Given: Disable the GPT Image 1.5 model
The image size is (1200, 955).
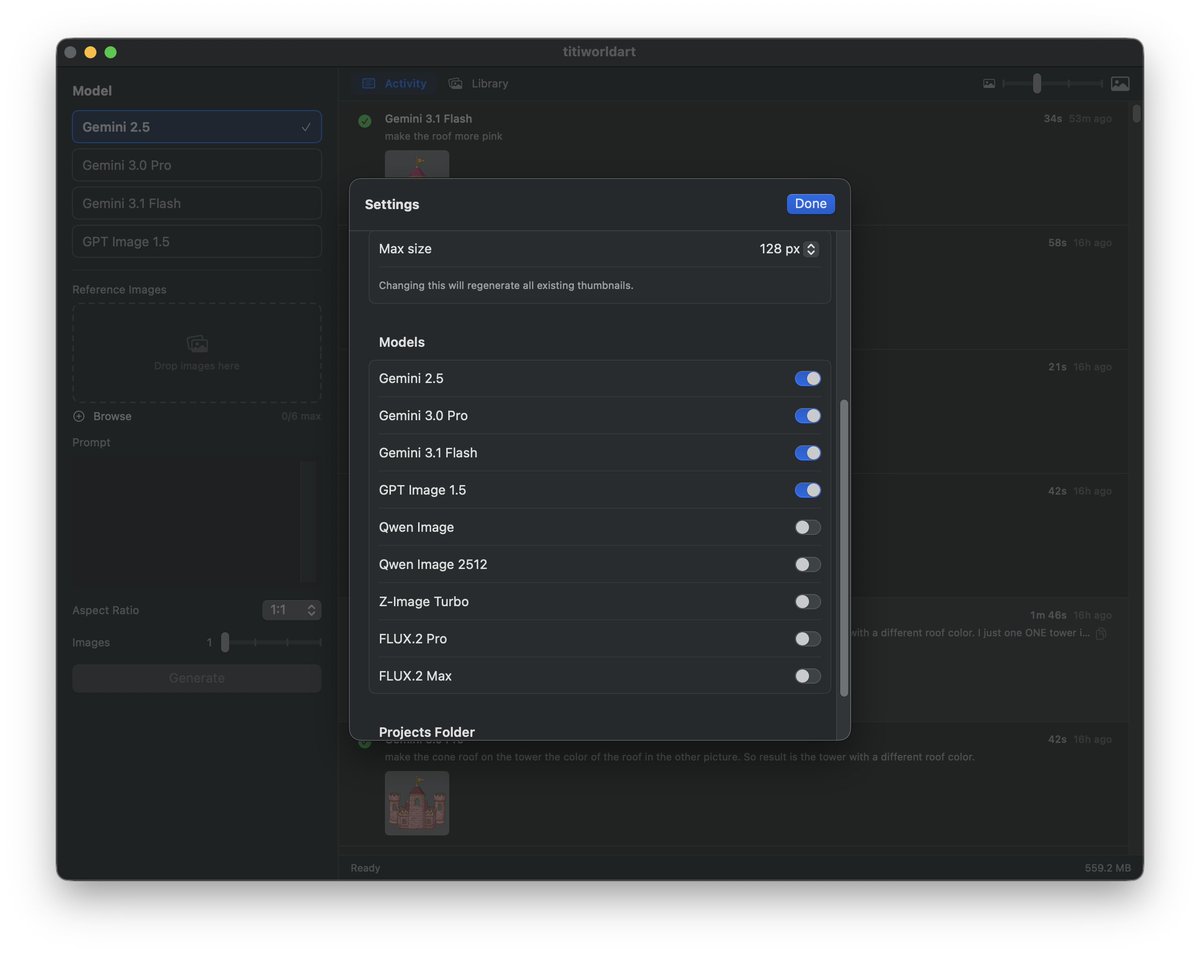Looking at the screenshot, I should pyautogui.click(x=807, y=490).
